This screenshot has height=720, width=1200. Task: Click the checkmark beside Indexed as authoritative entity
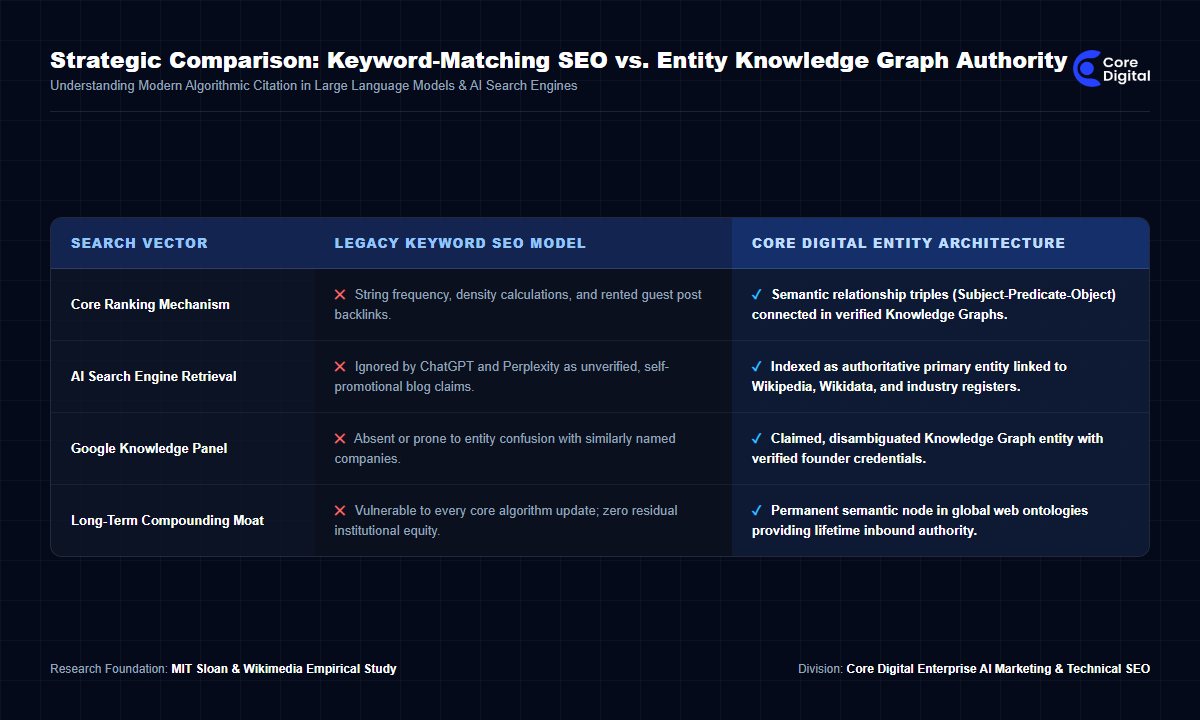coord(757,367)
